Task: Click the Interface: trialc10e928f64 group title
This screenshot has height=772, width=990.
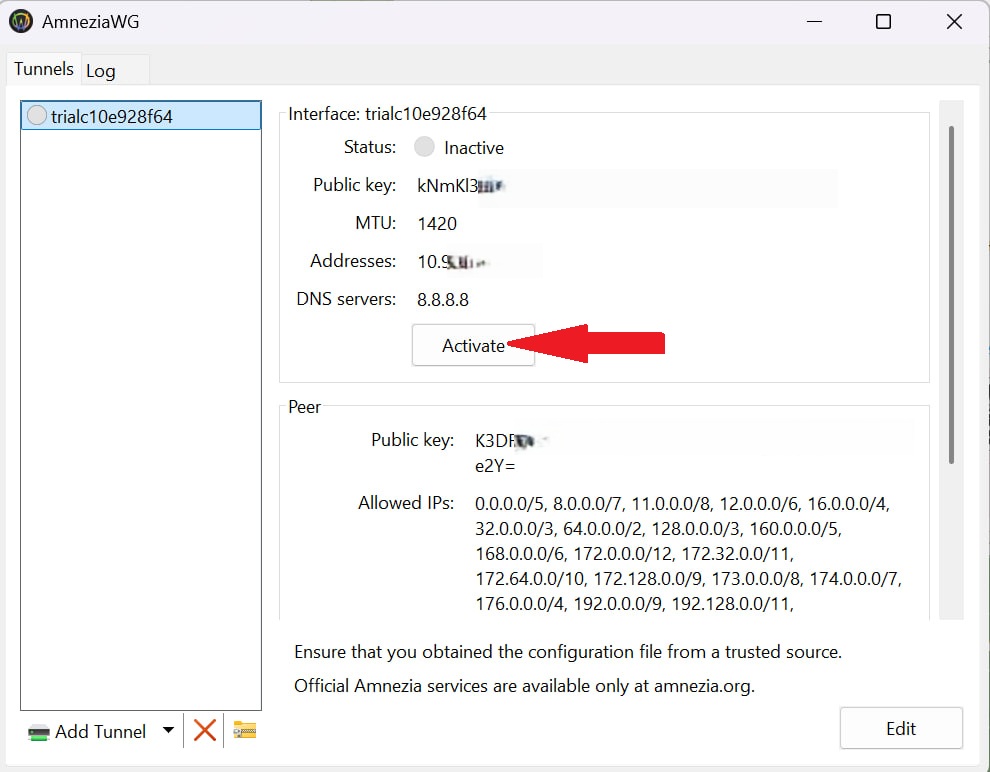Action: (x=387, y=114)
